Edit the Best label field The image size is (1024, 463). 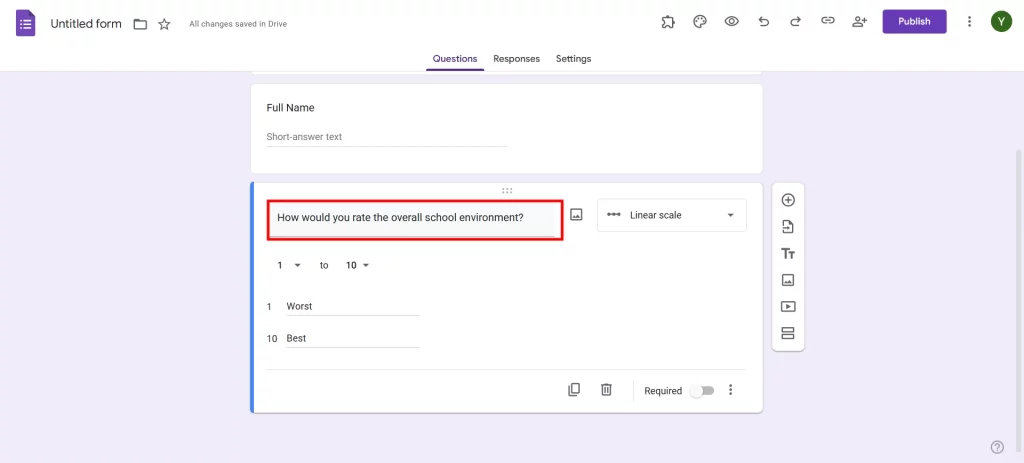(x=353, y=338)
